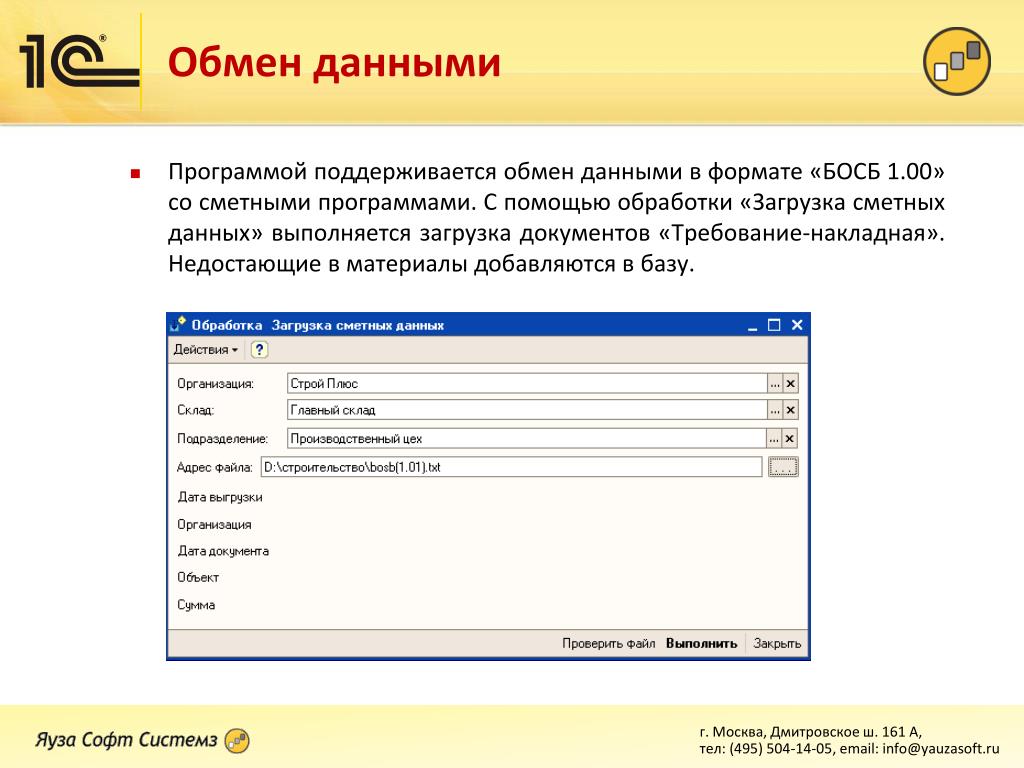Click the Организация input field with Строй Плюс
This screenshot has height=768, width=1024.
(527, 383)
